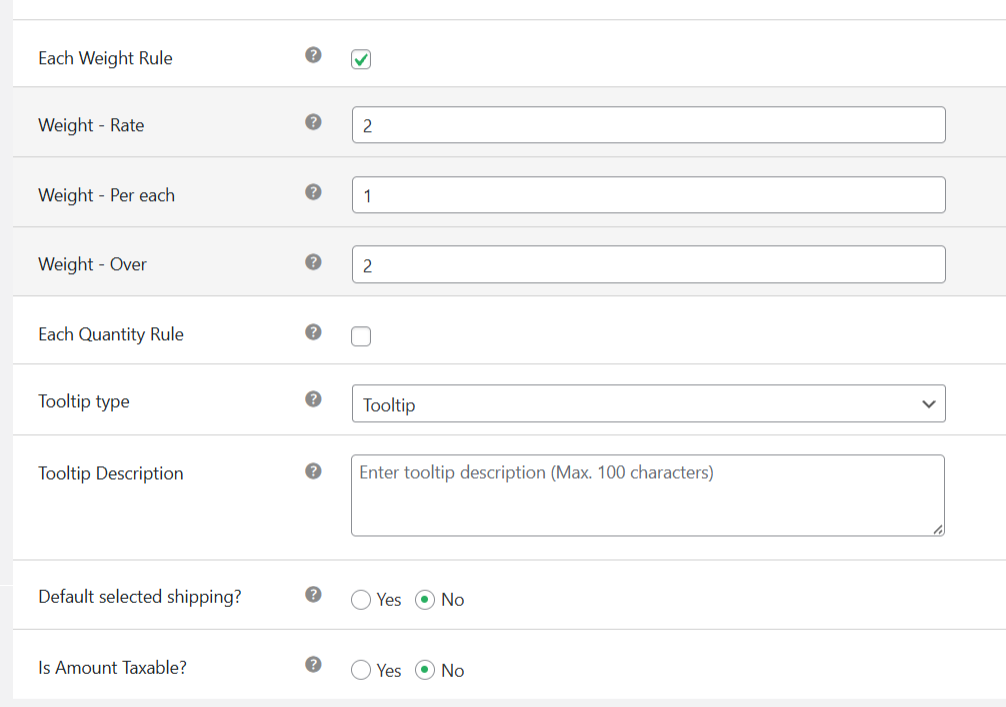The width and height of the screenshot is (1006, 707).
Task: Click help icon for Default selected shipping
Action: pyautogui.click(x=313, y=594)
